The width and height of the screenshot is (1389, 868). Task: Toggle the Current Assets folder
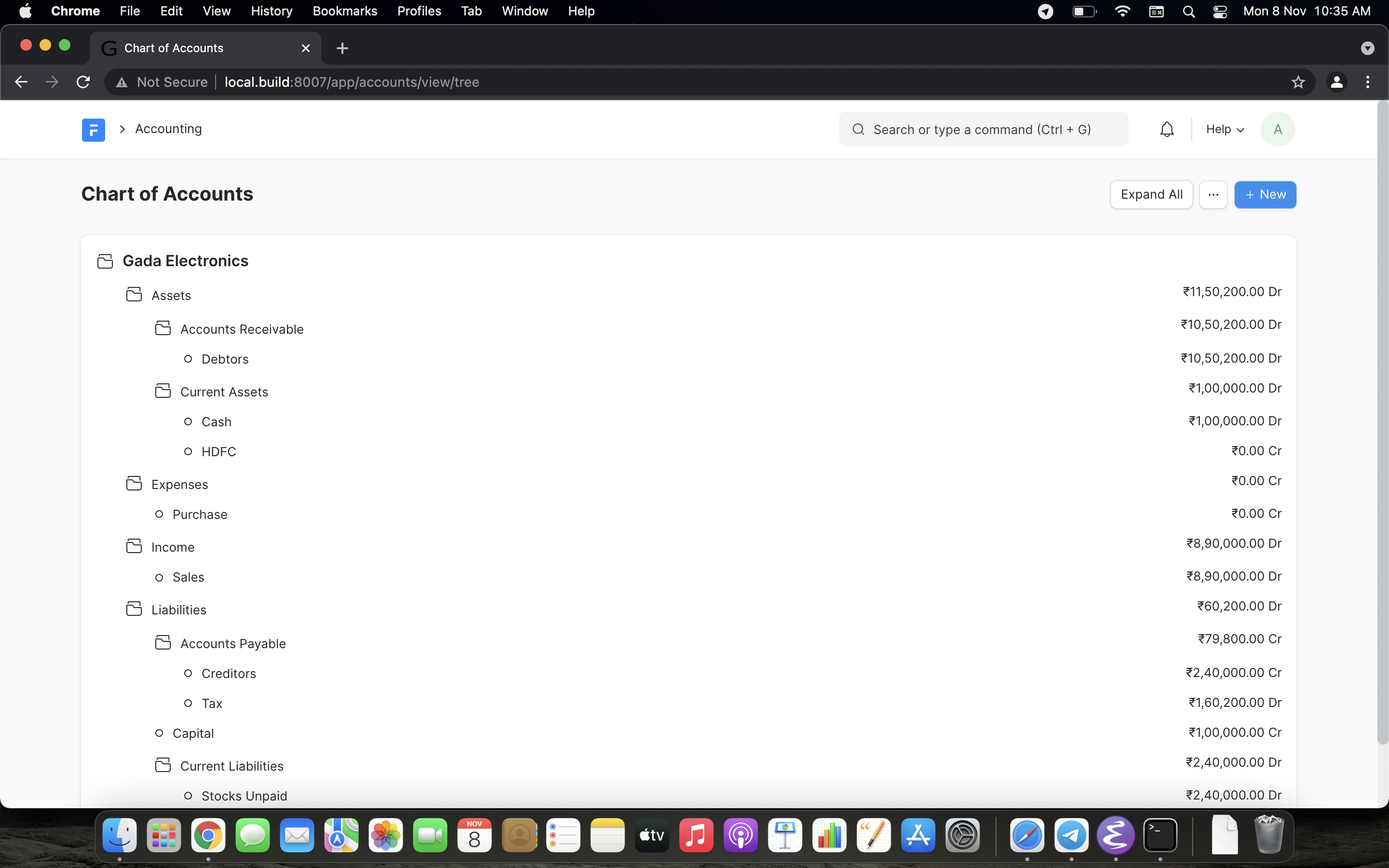tap(163, 391)
